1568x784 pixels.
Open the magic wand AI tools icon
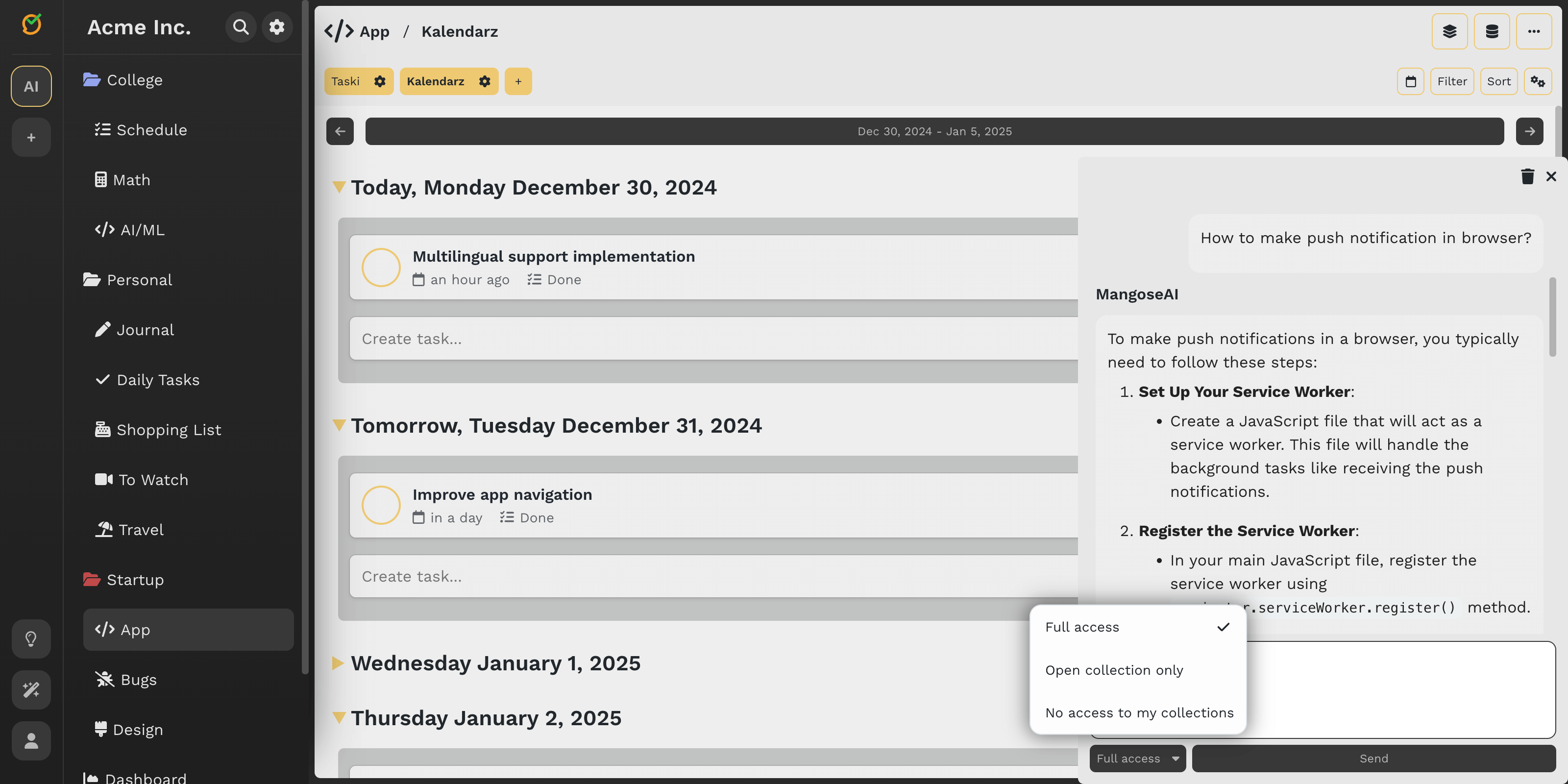coord(31,689)
